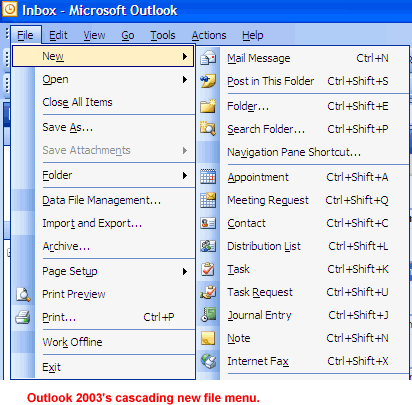412x405 pixels.
Task: Toggle Work Offline
Action: point(103,342)
